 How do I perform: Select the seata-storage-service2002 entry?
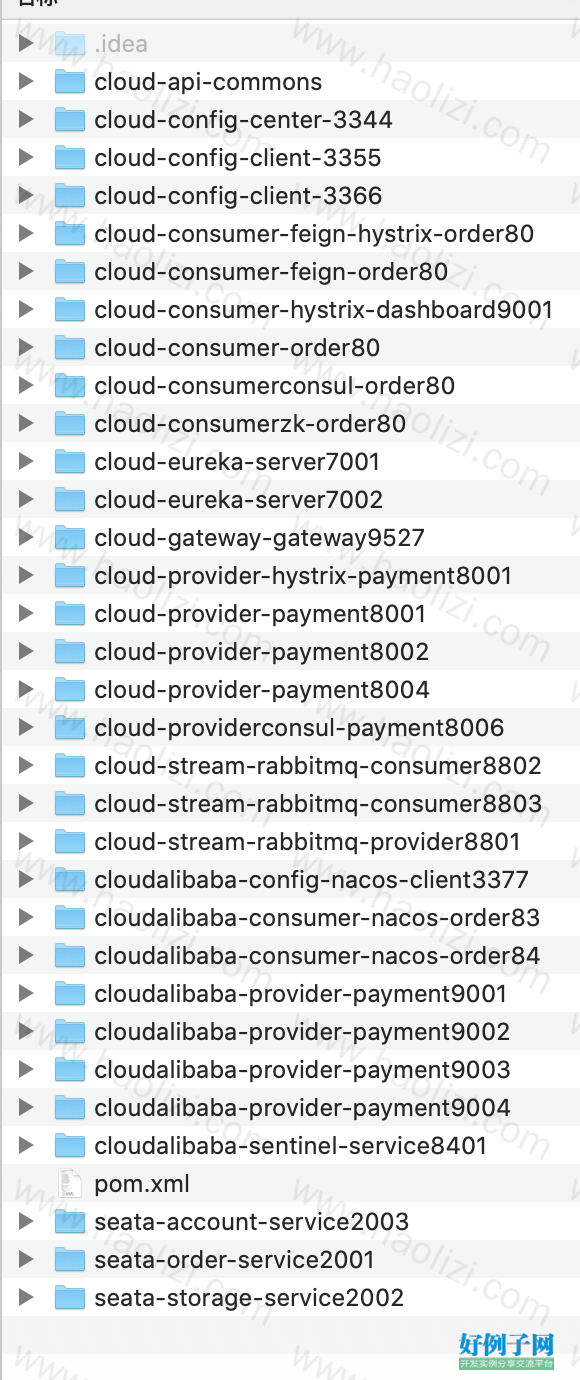click(290, 1298)
